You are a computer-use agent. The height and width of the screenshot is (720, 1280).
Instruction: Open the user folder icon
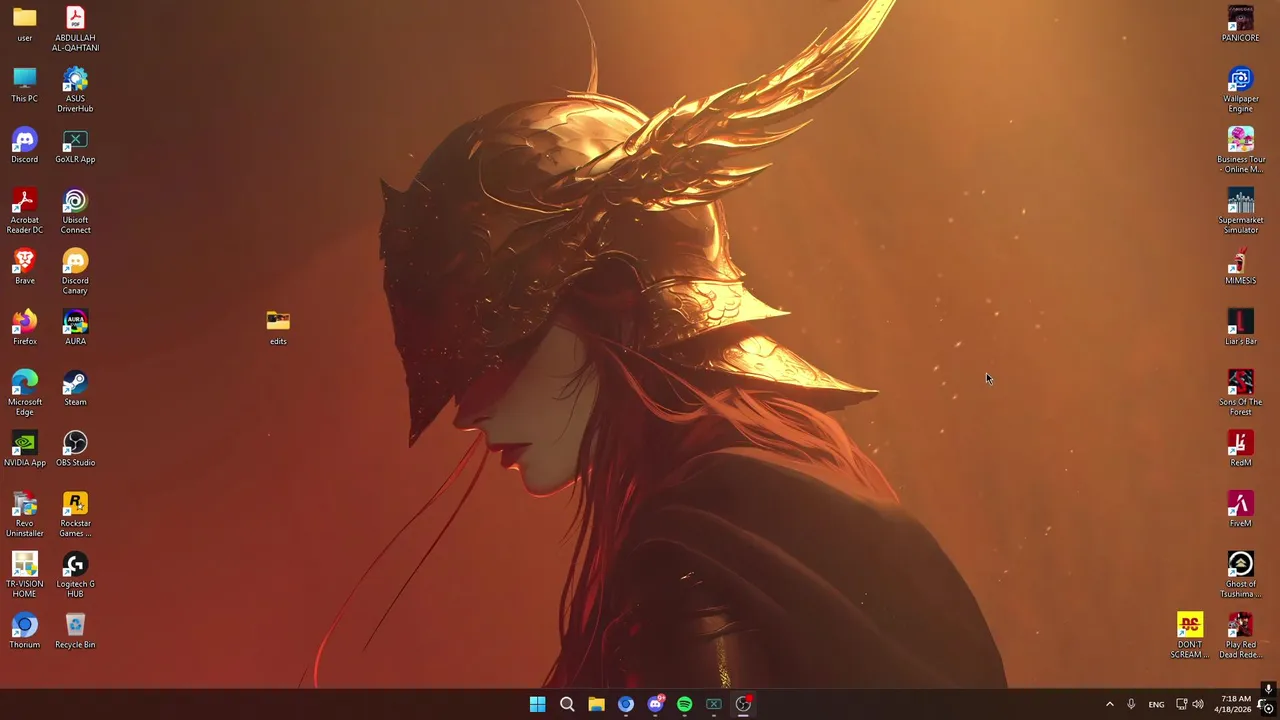pyautogui.click(x=25, y=25)
